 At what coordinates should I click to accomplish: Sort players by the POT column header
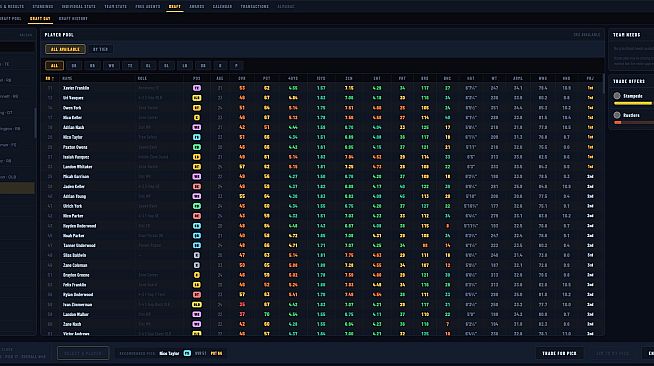267,78
